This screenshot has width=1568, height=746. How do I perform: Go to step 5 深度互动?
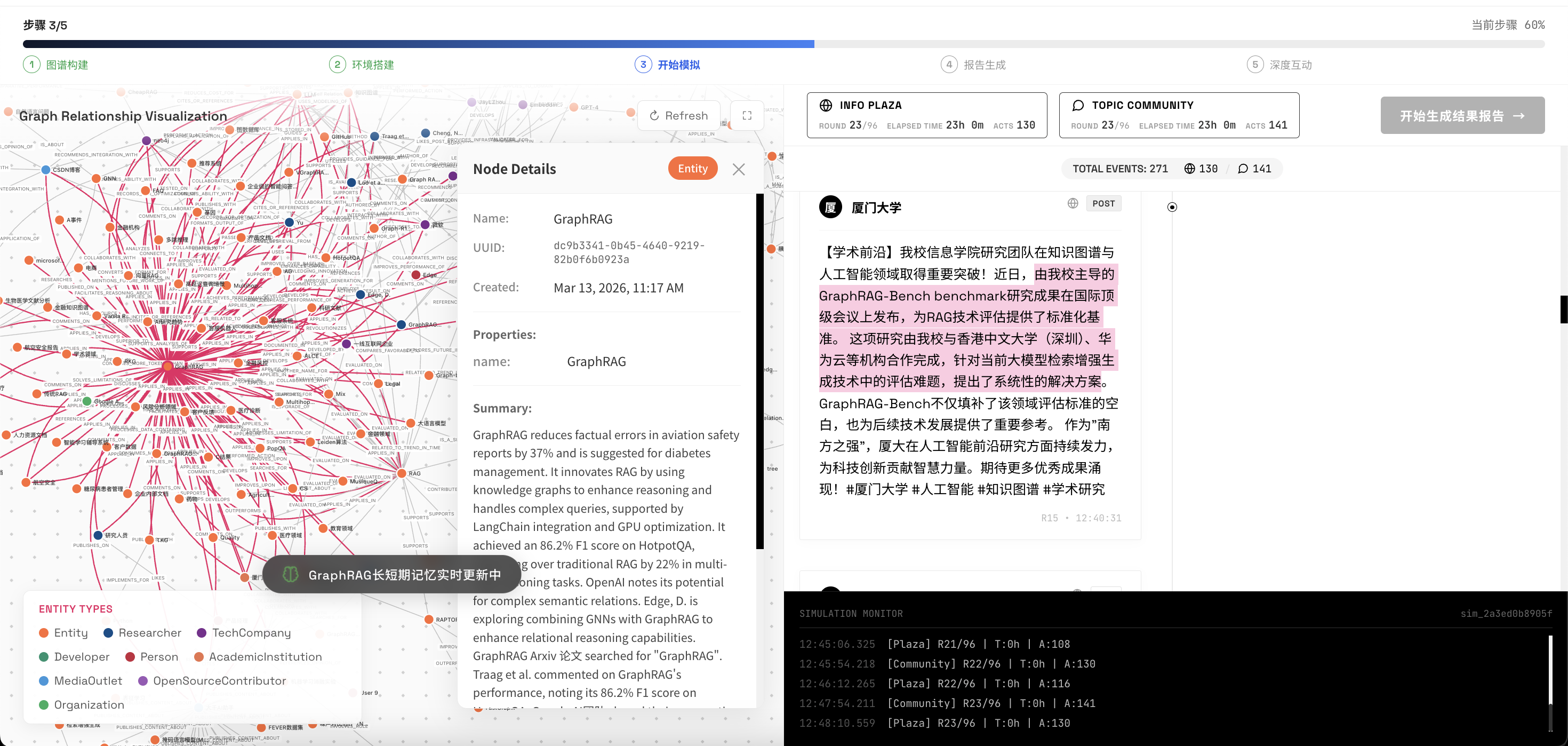1279,65
